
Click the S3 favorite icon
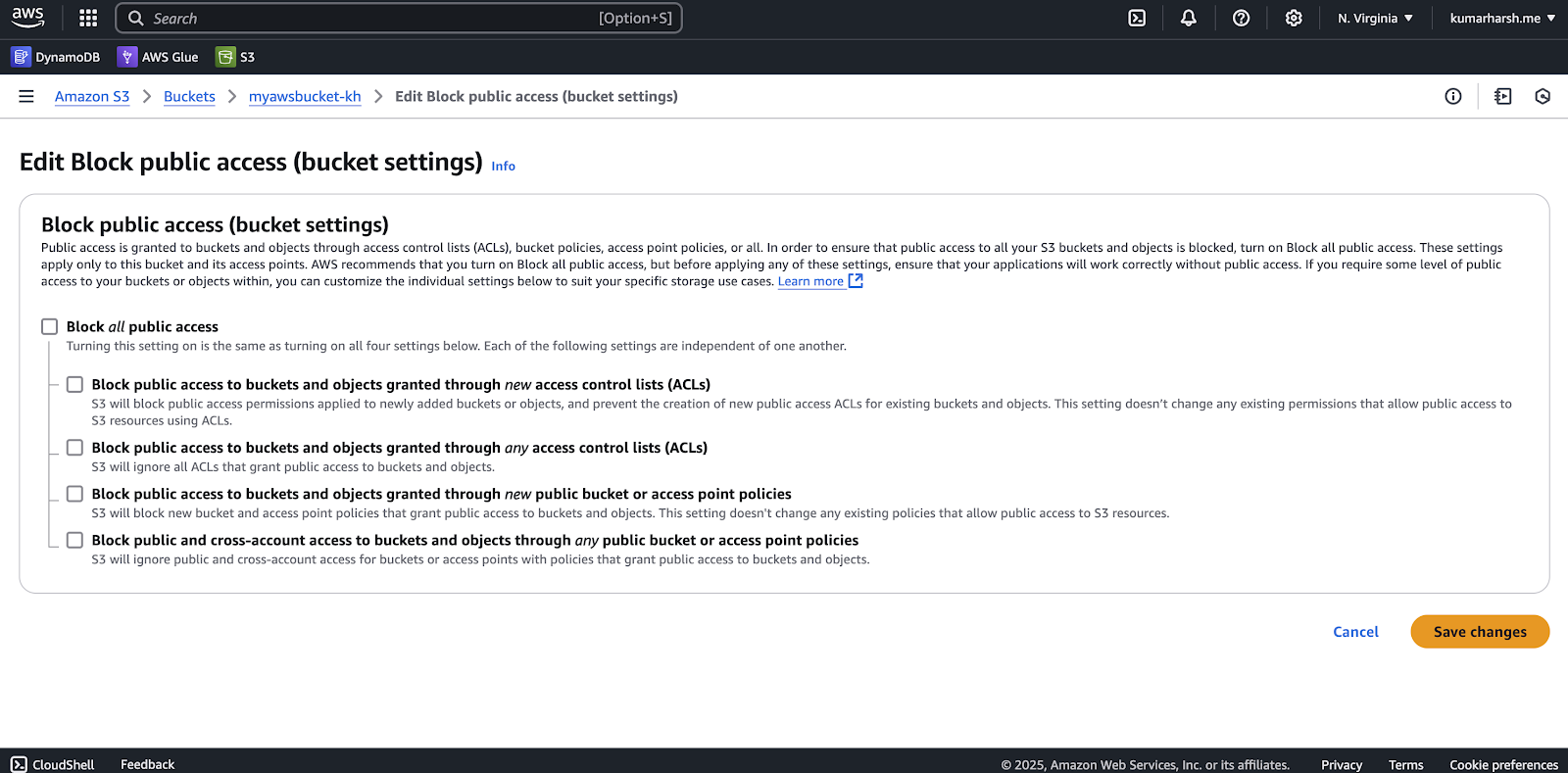click(x=225, y=57)
